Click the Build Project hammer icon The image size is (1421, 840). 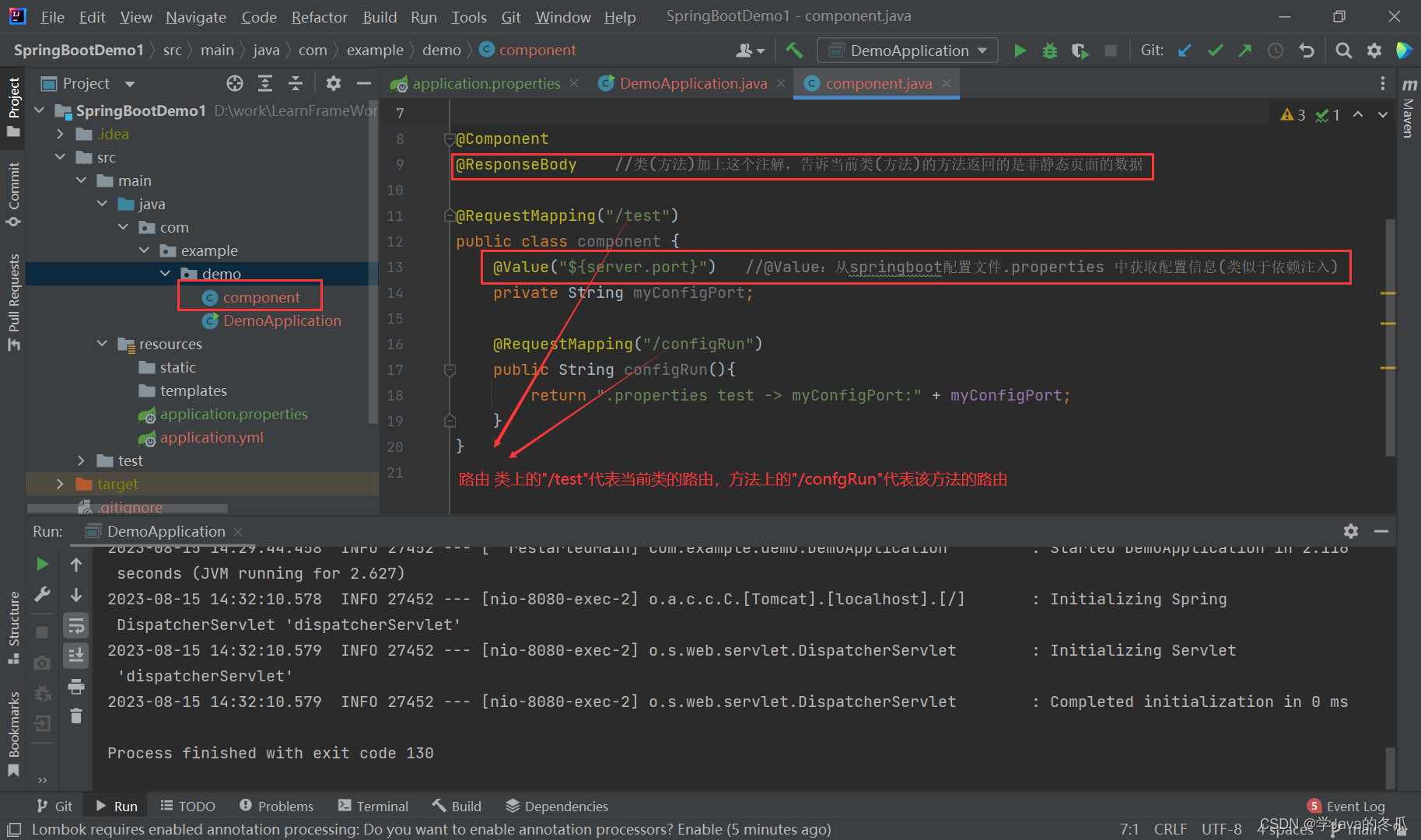794,51
